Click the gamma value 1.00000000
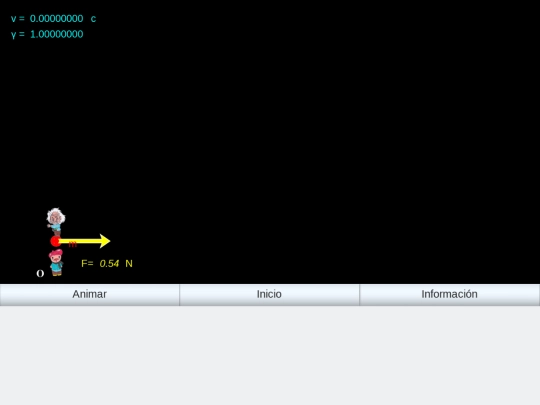 click(56, 34)
